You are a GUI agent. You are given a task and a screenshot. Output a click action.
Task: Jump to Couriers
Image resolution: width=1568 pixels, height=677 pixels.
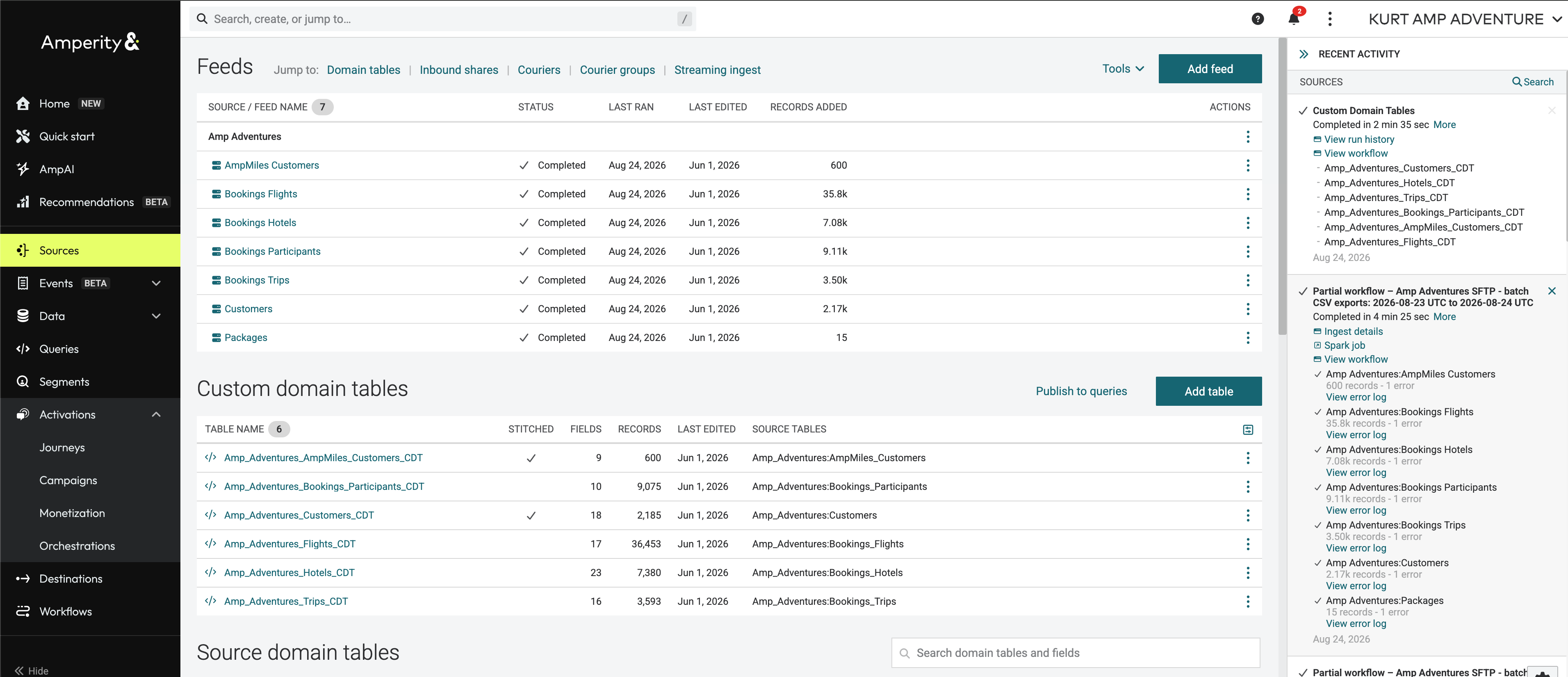coord(539,70)
